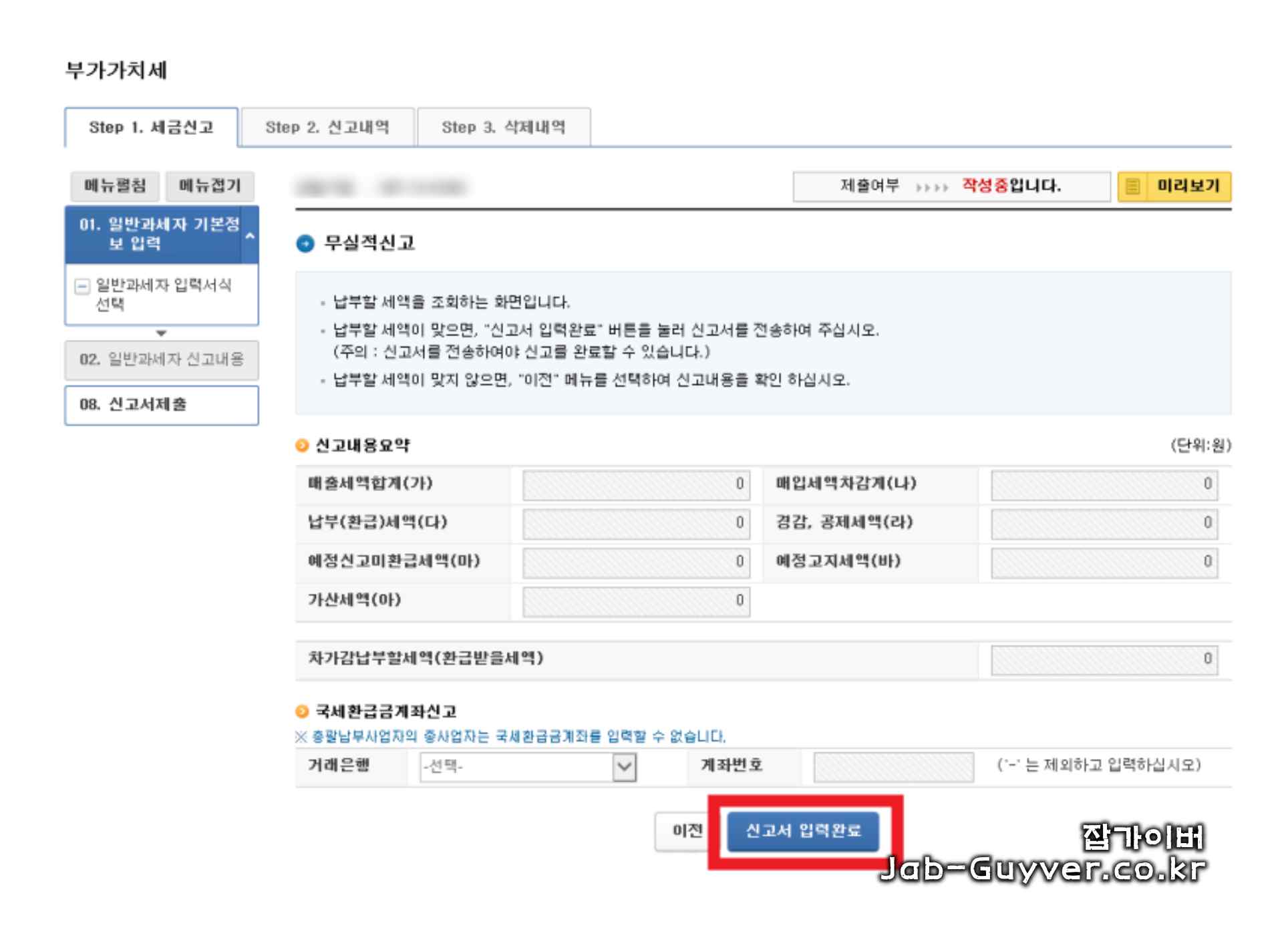
Task: Select 02. 일반과세자 신고내용 menu item
Action: pyautogui.click(x=162, y=360)
